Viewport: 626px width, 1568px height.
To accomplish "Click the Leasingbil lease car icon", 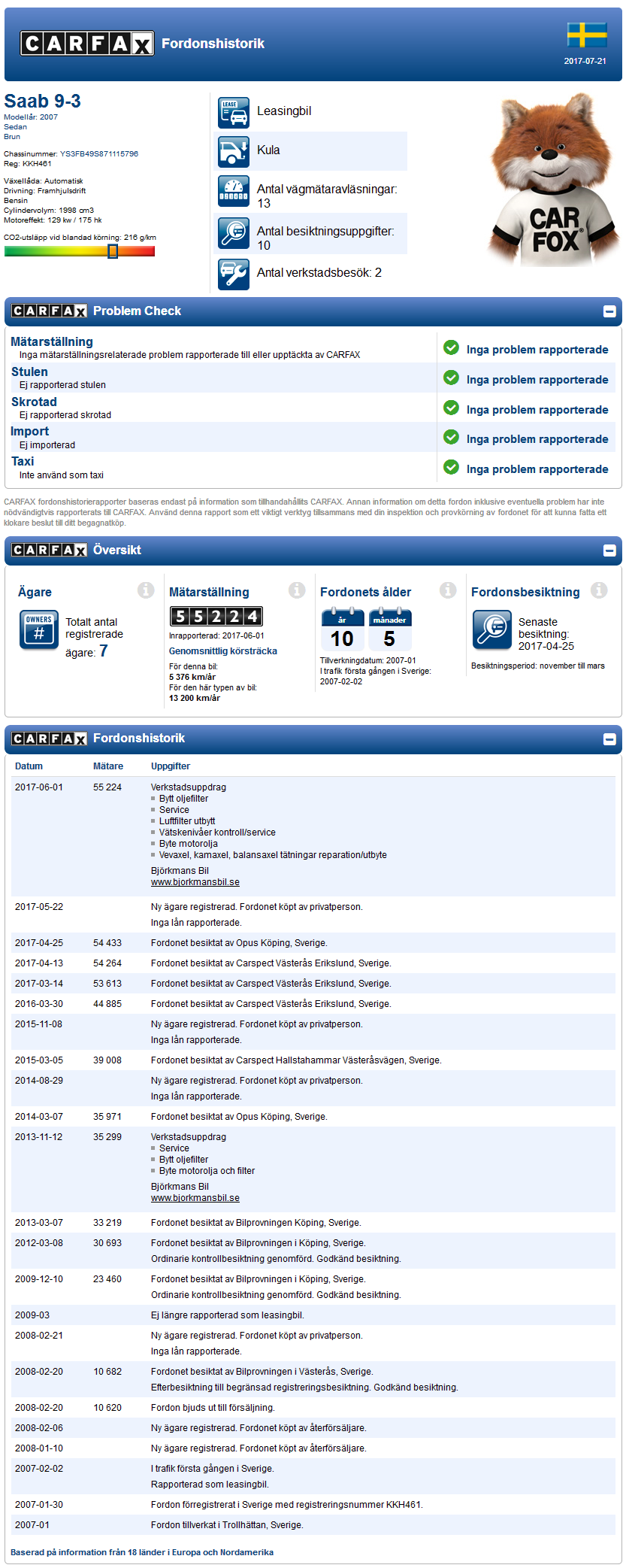I will (234, 113).
